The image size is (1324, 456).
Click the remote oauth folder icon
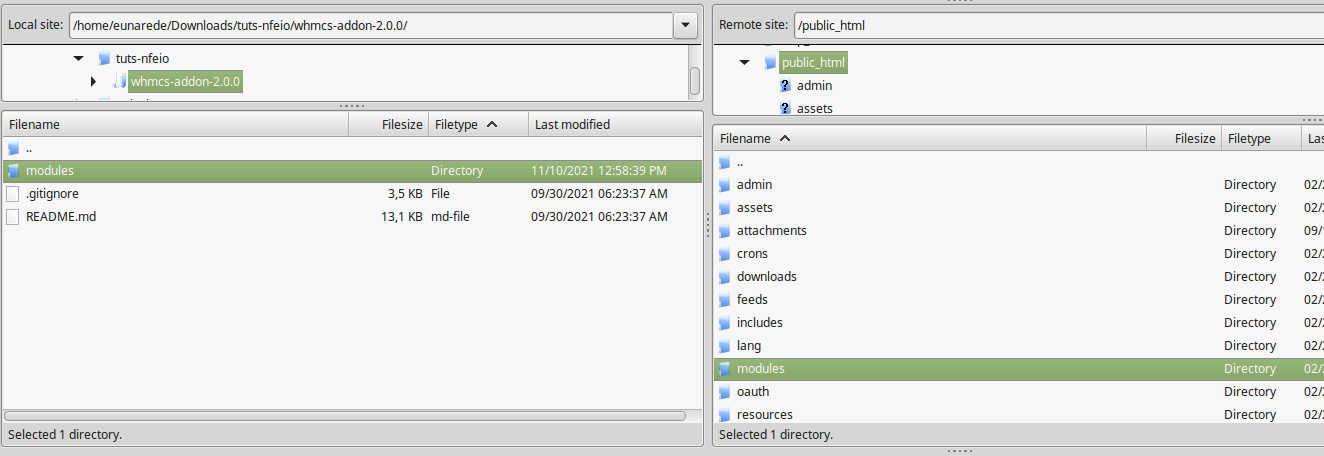point(725,392)
